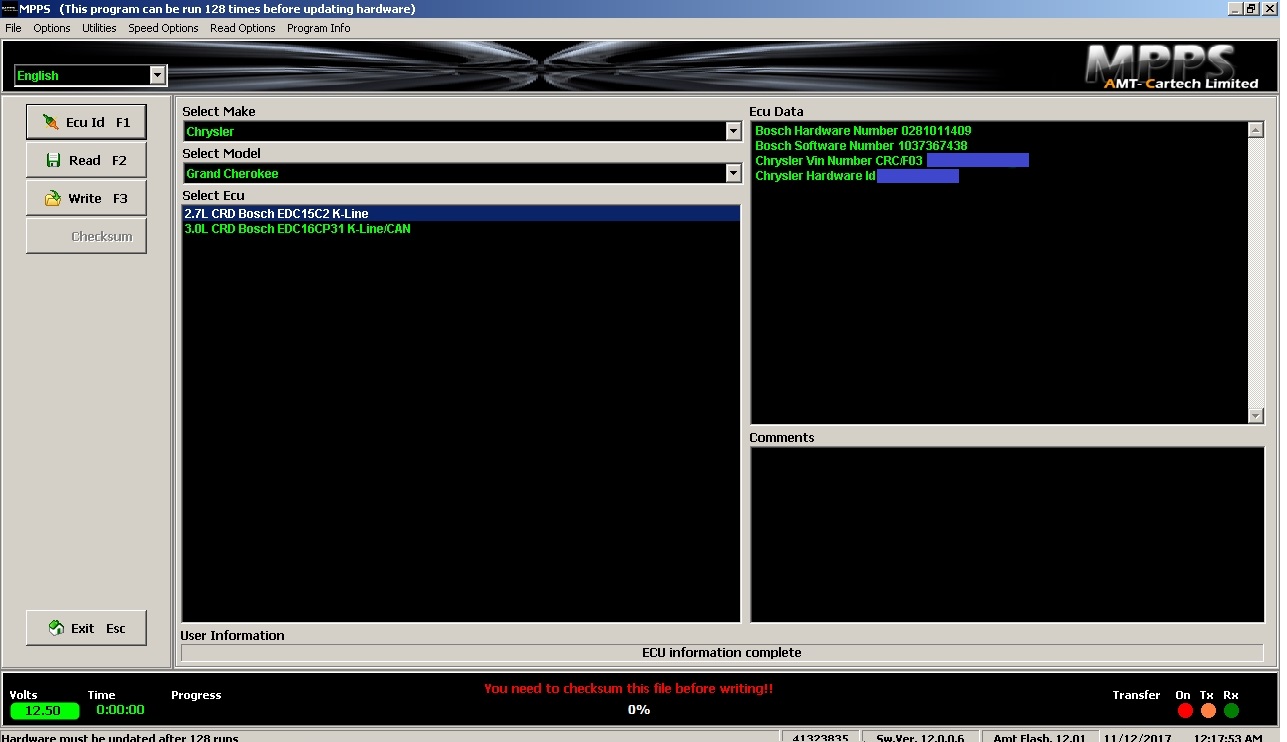Open the Utilities menu

99,28
